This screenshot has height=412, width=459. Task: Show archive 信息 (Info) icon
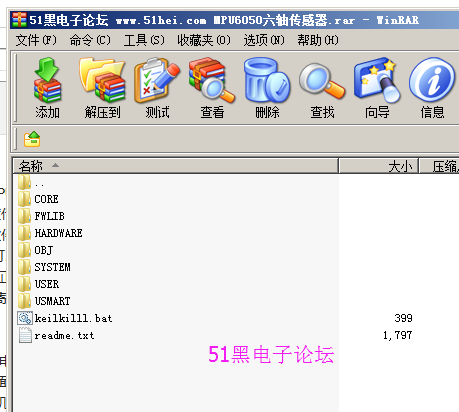click(x=432, y=88)
